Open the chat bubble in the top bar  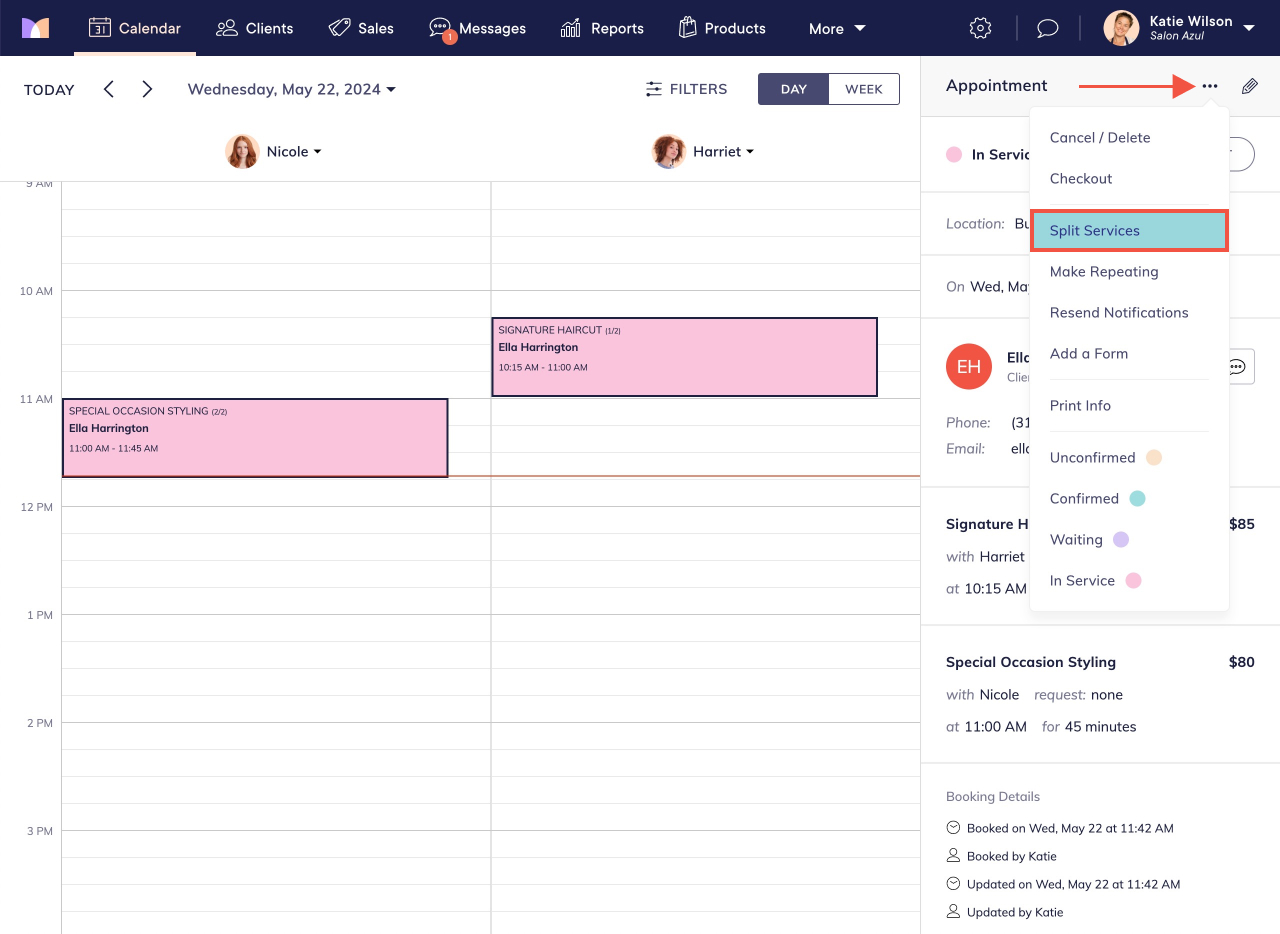(x=1047, y=27)
